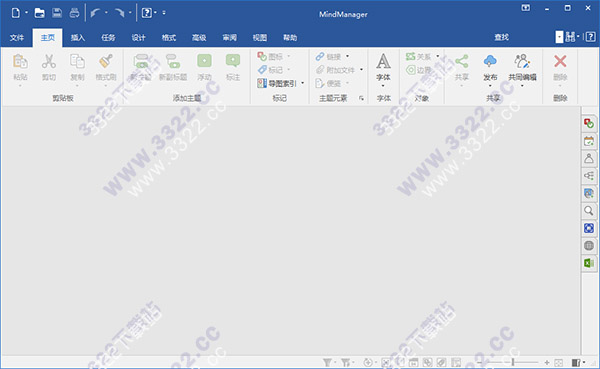Viewport: 600px width, 369px height.
Task: Click the filter funnel in status bar
Action: click(x=327, y=362)
